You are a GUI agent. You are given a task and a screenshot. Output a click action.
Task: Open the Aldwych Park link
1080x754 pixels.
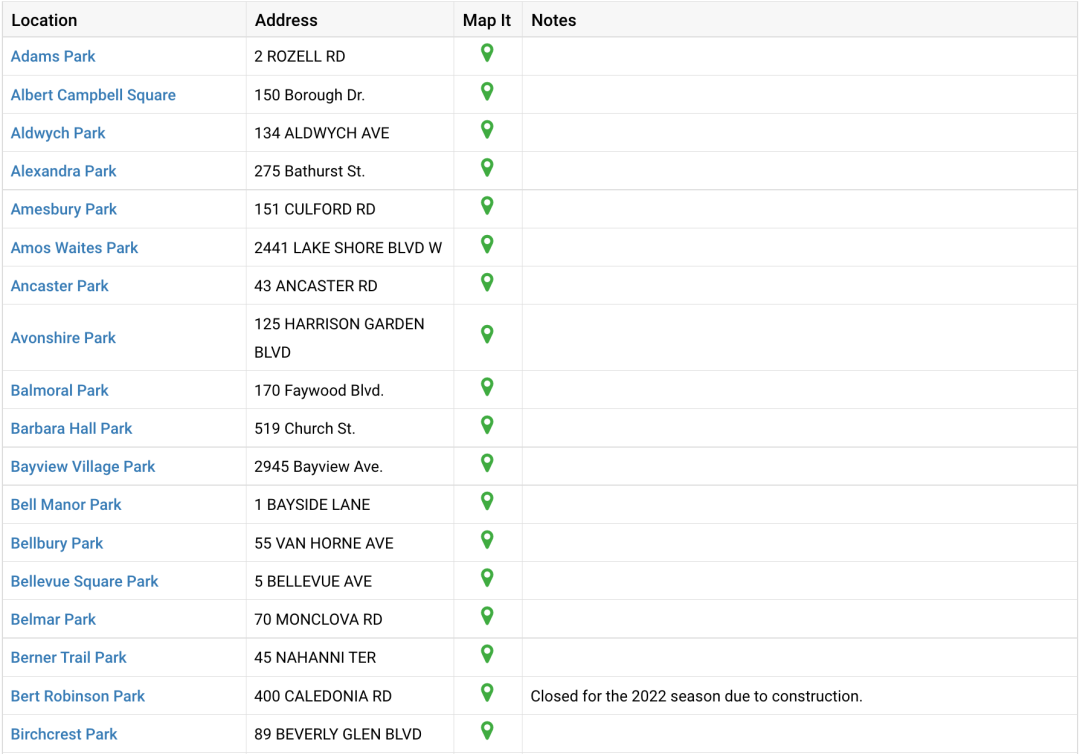tap(58, 133)
